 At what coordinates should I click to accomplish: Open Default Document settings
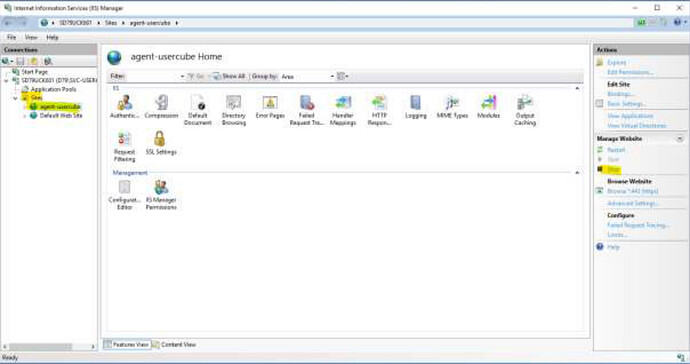click(x=198, y=110)
